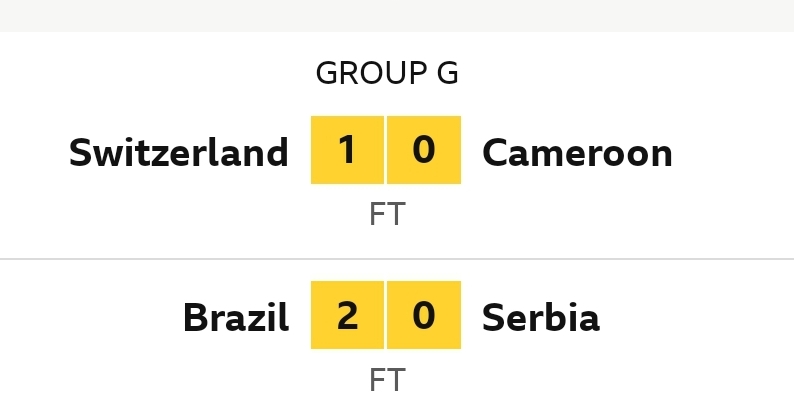The height and width of the screenshot is (411, 794).
Task: Click Brazil's yellow score box showing 2
Action: pos(347,315)
